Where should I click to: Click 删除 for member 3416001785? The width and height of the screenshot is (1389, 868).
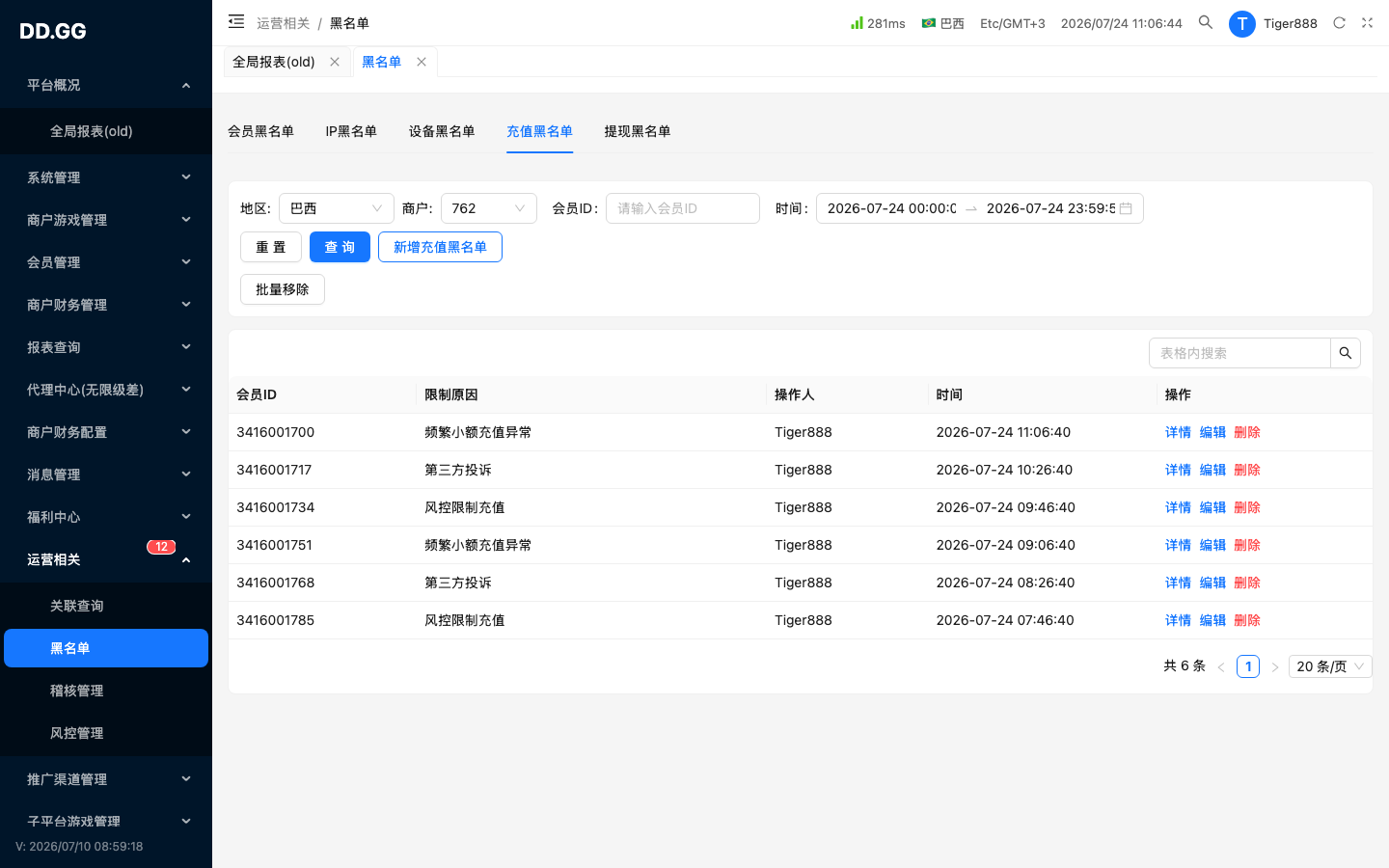pos(1247,620)
